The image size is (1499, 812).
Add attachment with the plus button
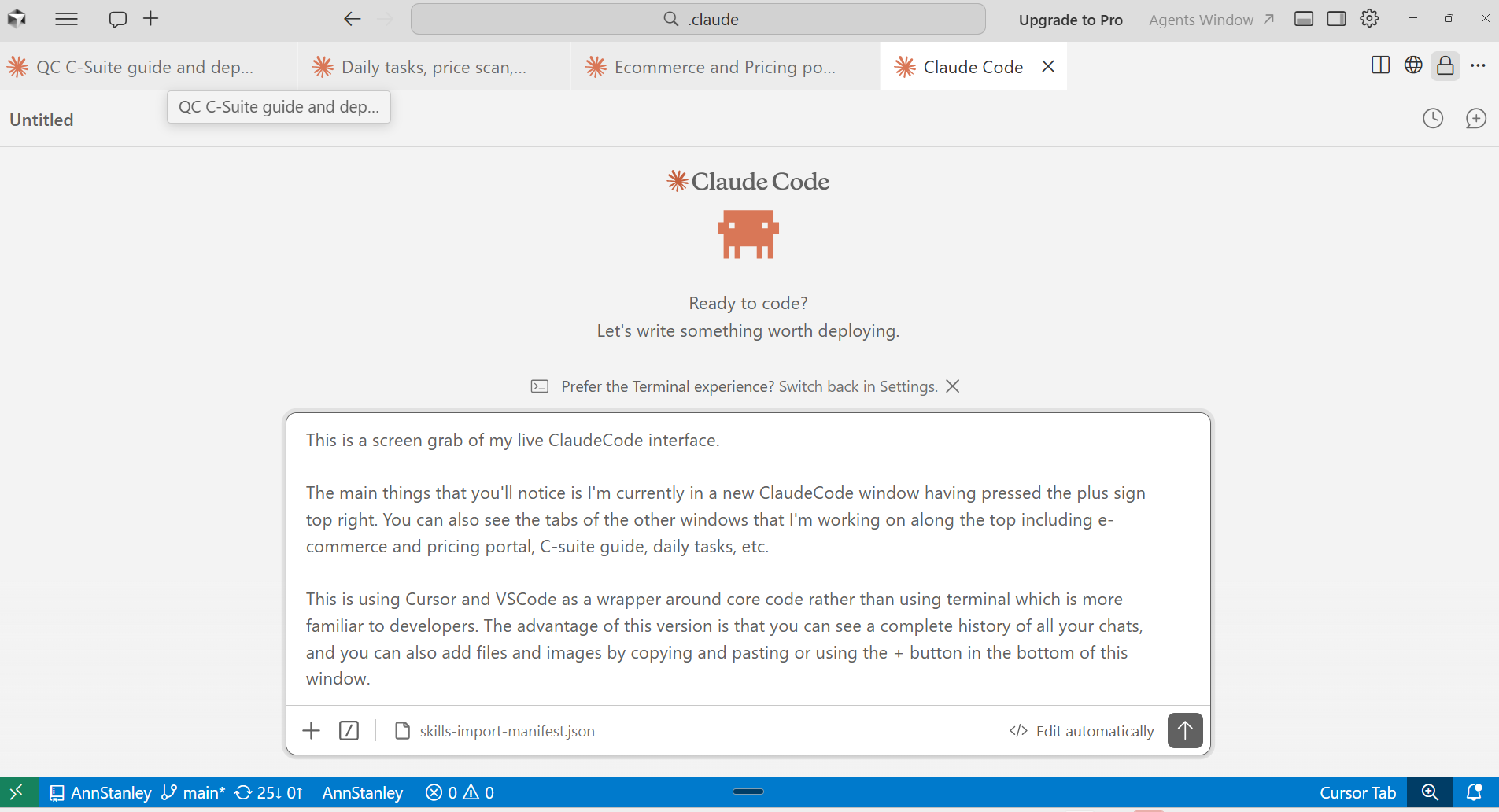(x=312, y=731)
